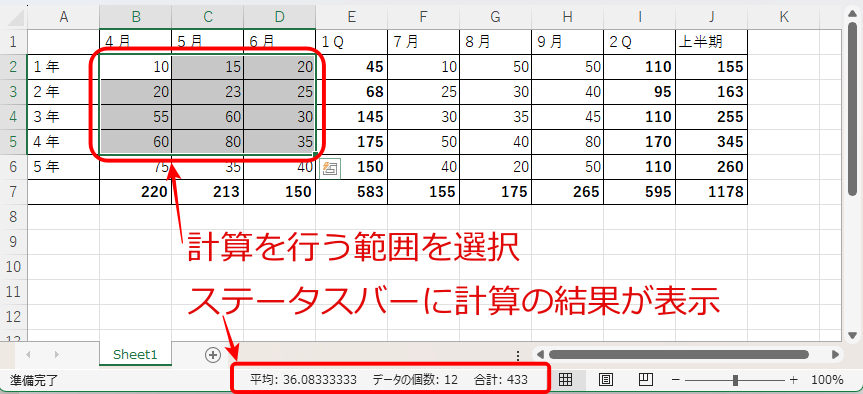
Task: Click the 100% zoom level
Action: [x=827, y=379]
